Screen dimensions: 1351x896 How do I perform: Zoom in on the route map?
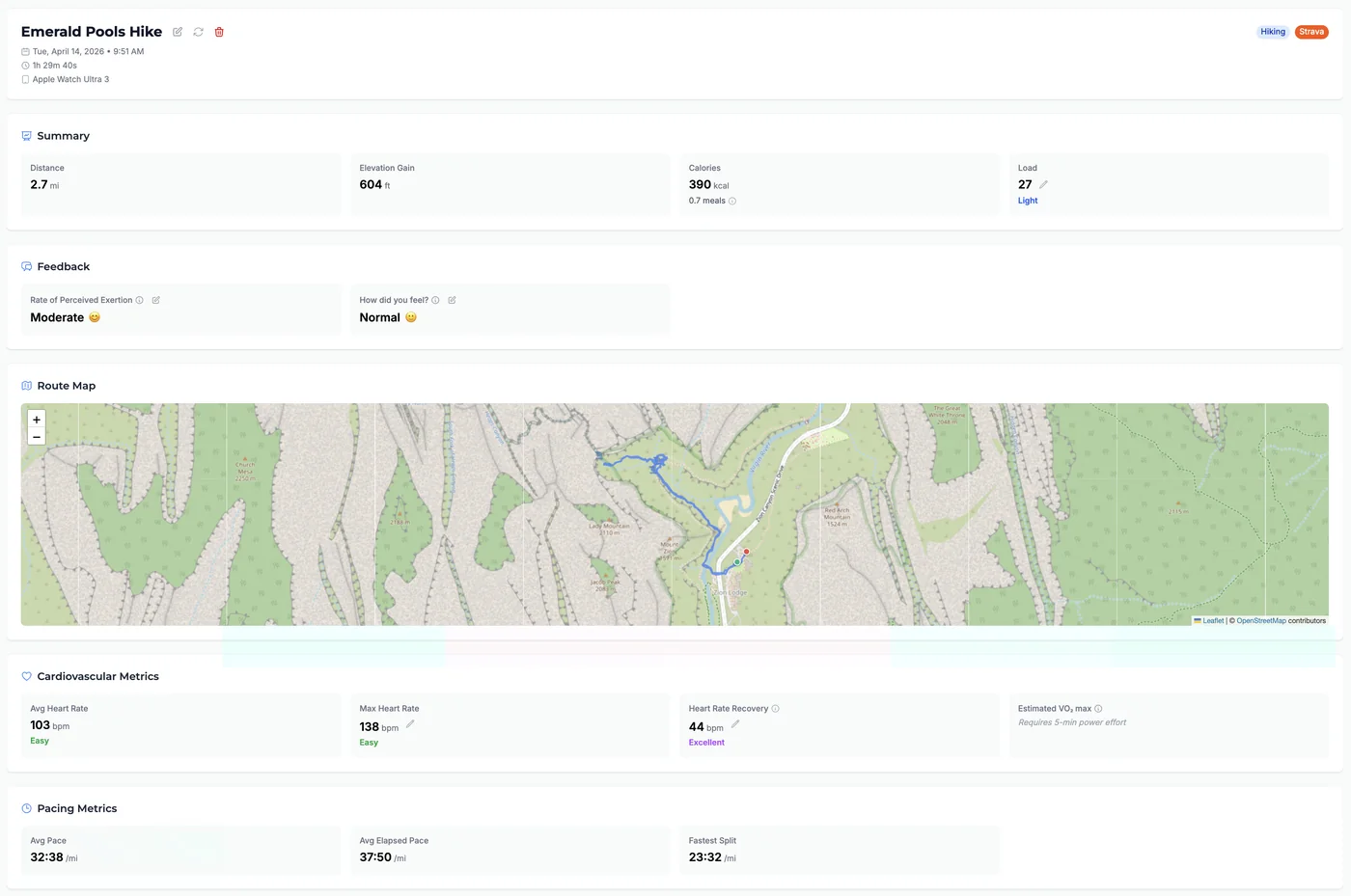(37, 420)
